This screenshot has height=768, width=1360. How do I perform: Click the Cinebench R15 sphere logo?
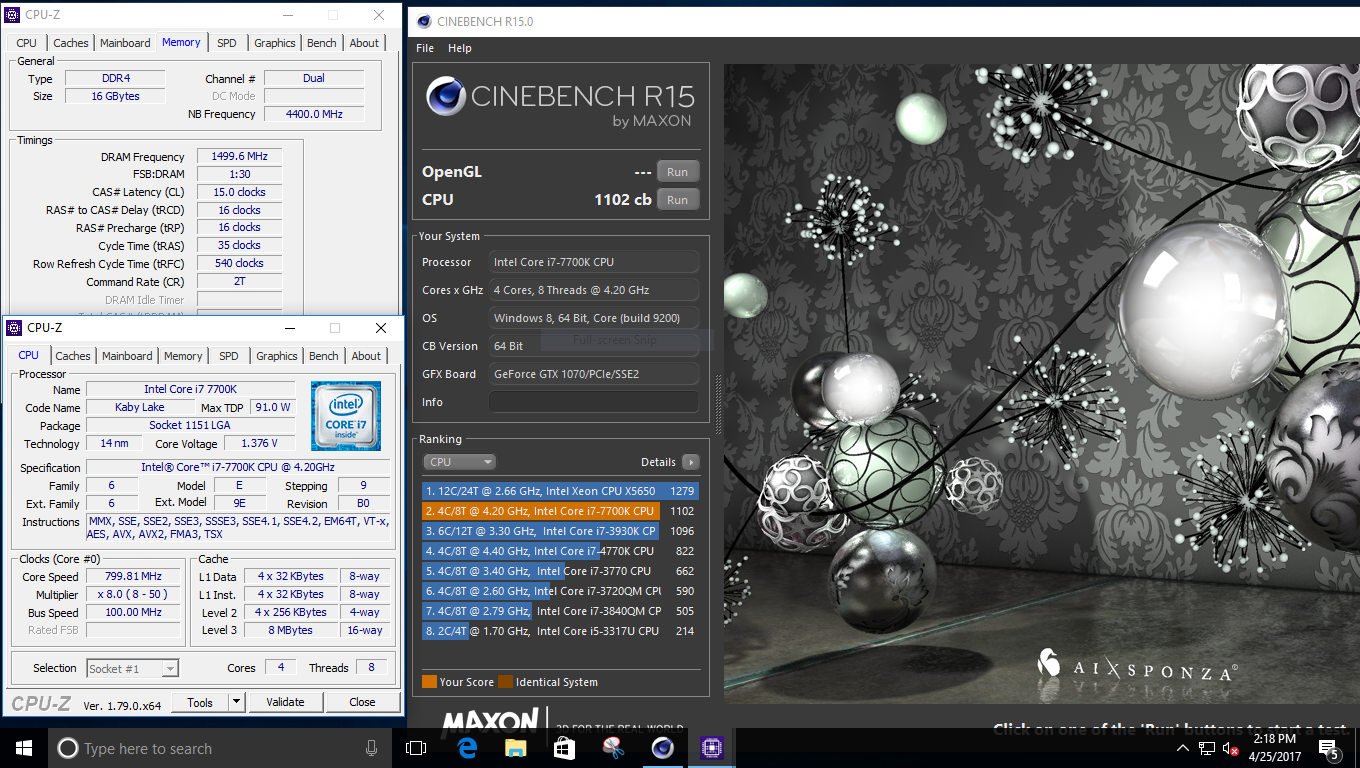[x=446, y=97]
